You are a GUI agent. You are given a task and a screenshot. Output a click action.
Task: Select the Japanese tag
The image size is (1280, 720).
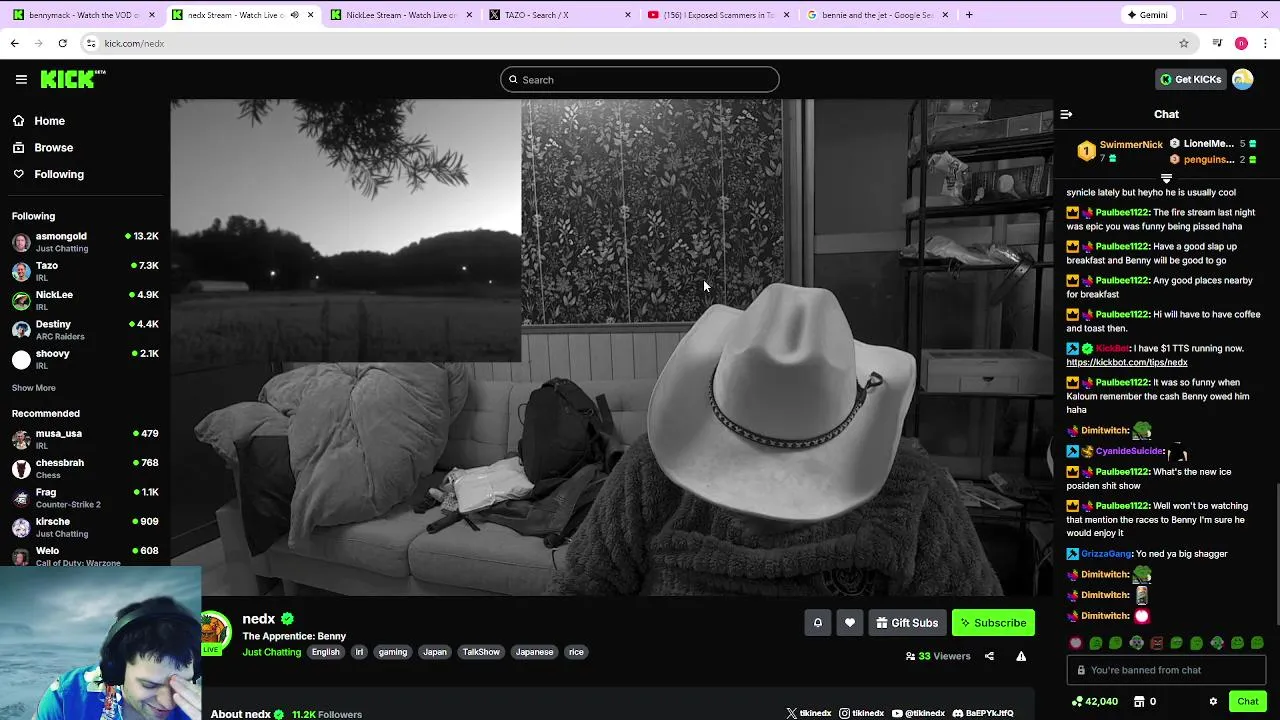(534, 652)
